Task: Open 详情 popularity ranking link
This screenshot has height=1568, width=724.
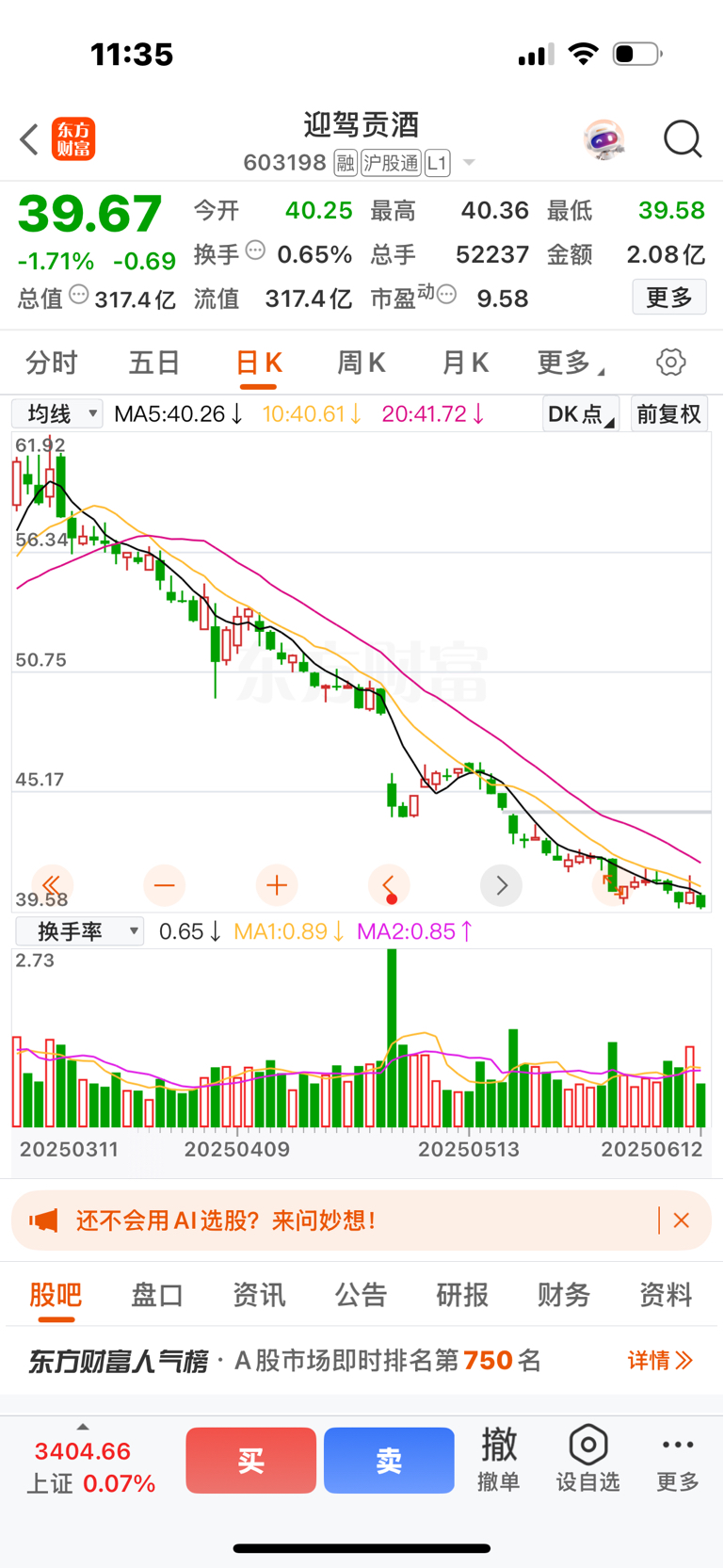Action: 660,1360
